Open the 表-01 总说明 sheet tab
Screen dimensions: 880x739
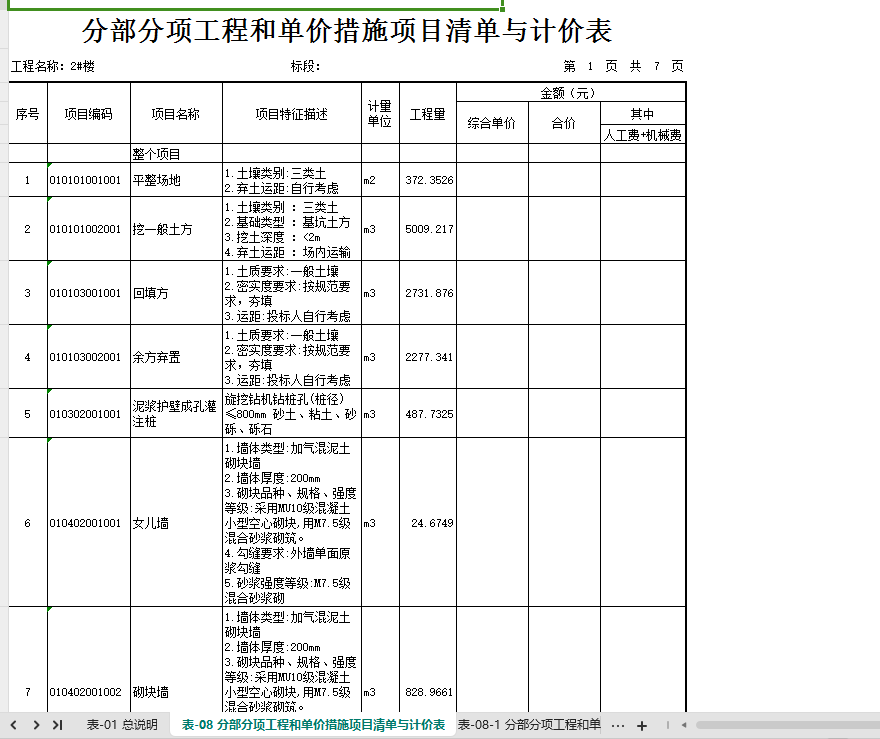pyautogui.click(x=122, y=725)
